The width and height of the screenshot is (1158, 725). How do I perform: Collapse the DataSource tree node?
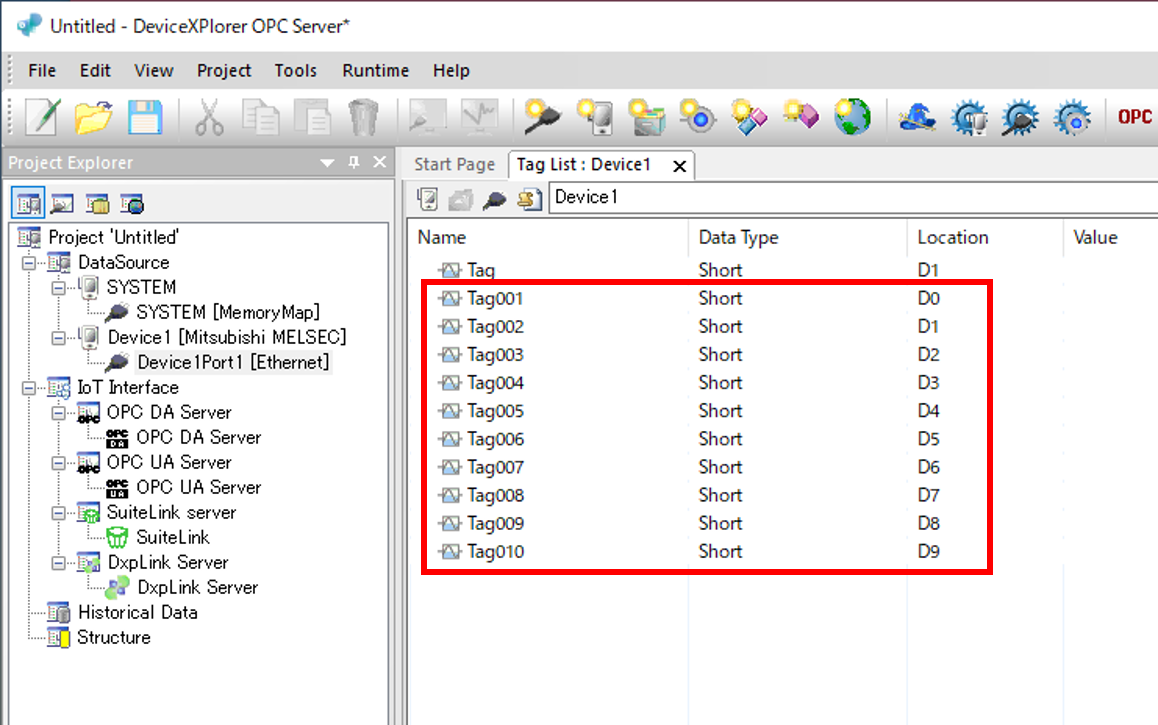27,263
